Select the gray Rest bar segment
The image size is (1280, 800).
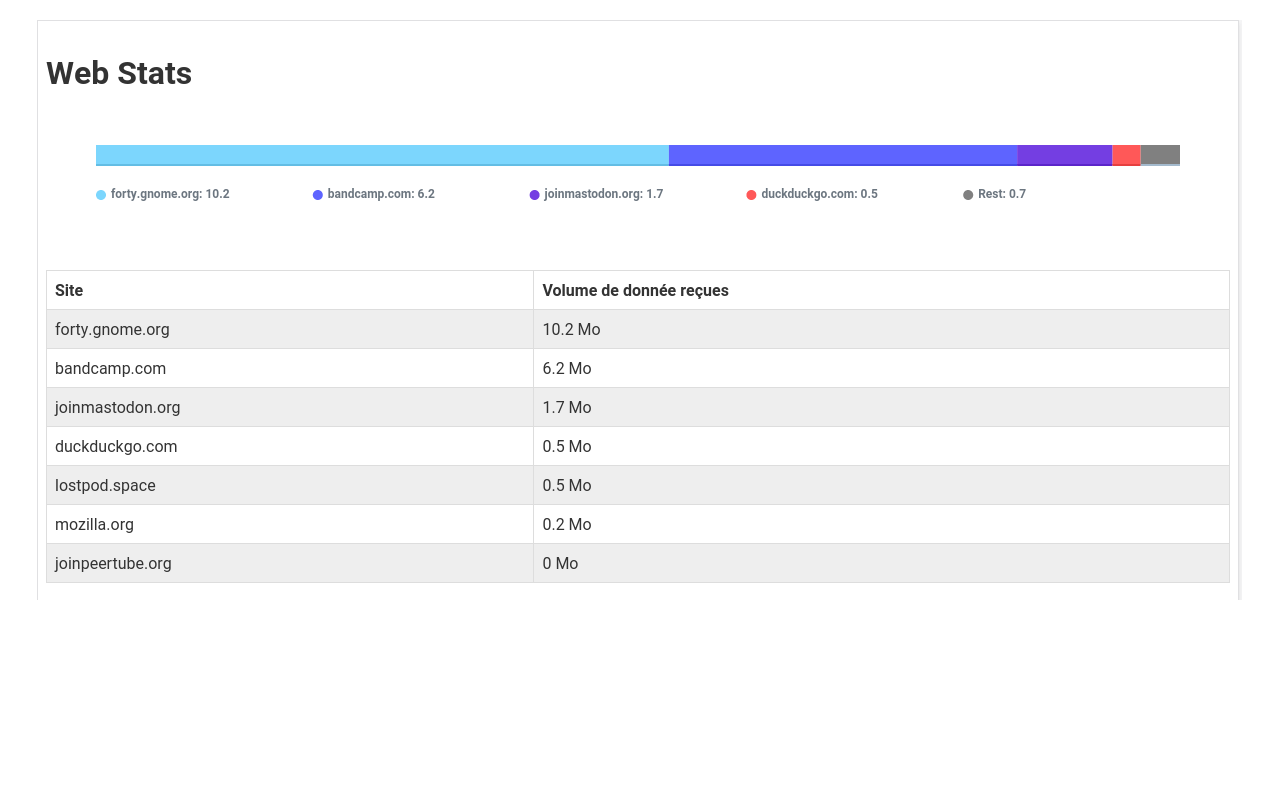(1160, 155)
